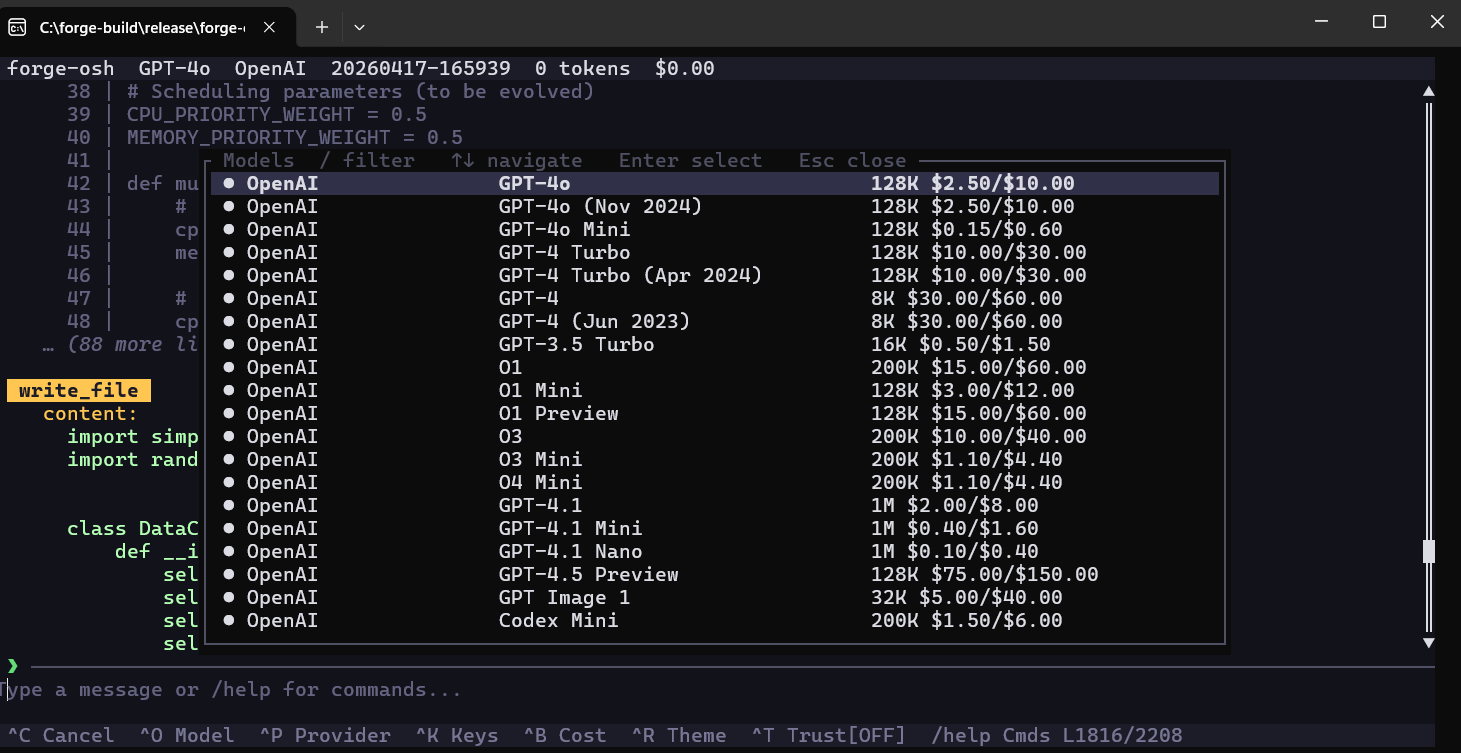Click the 0 tokens status entry

pyautogui.click(x=583, y=69)
